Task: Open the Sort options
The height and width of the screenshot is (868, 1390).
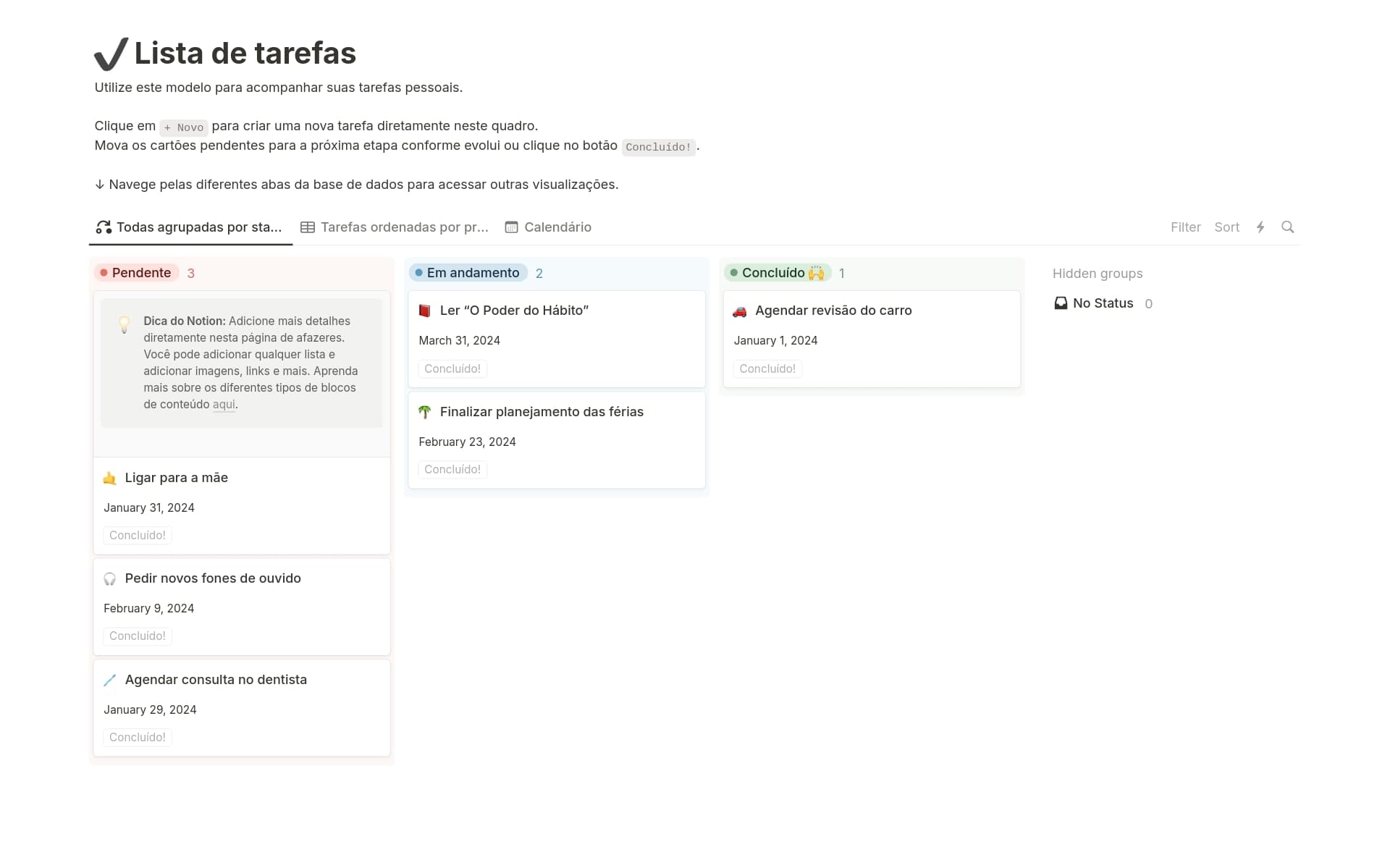Action: pos(1226,227)
